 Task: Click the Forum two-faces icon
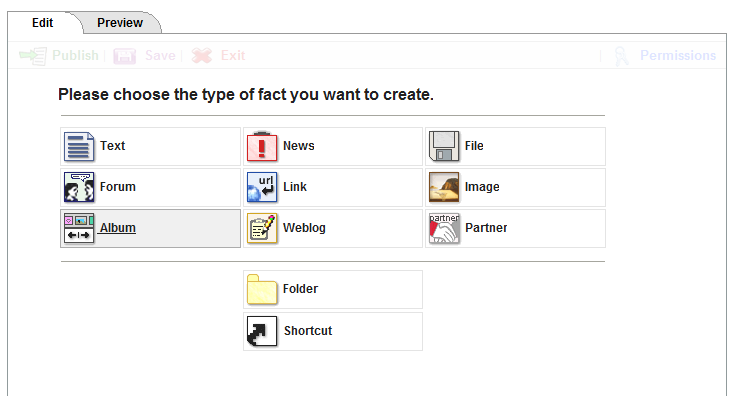tap(79, 187)
